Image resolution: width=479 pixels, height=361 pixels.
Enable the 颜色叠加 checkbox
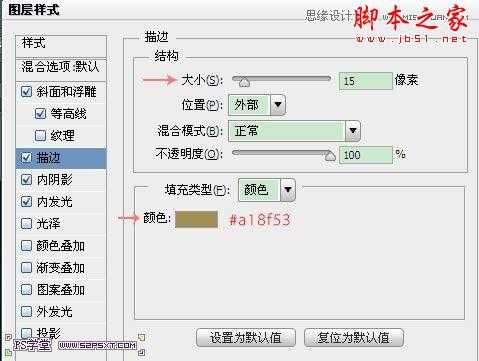26,246
